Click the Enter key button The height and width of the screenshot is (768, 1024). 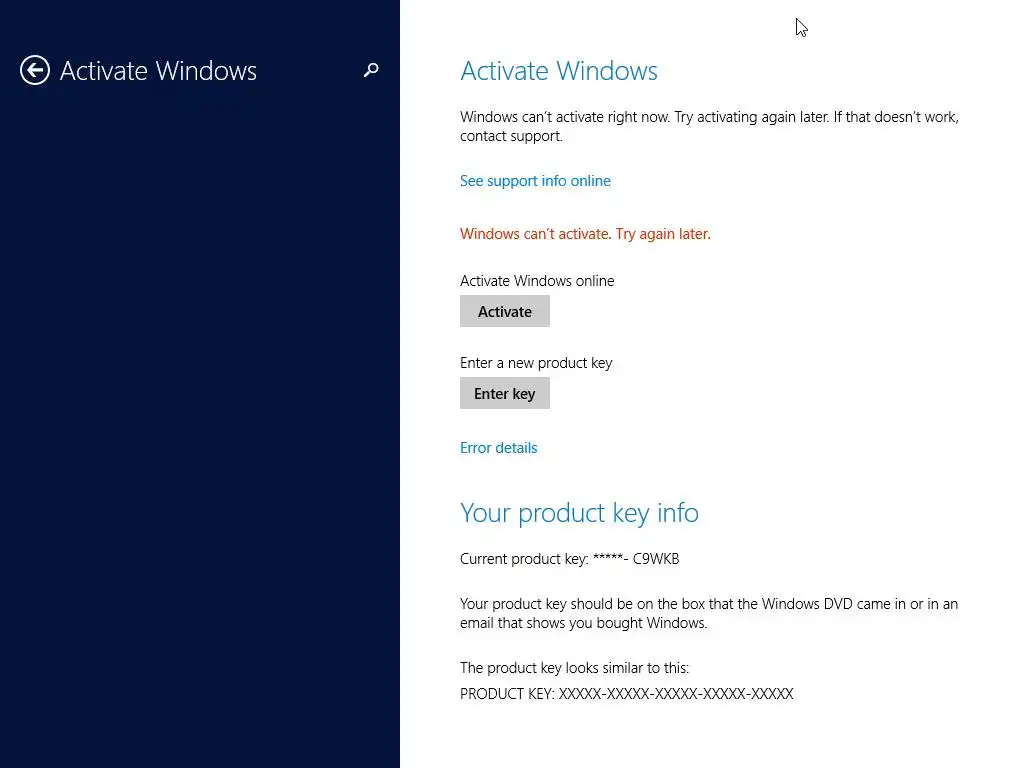point(505,393)
